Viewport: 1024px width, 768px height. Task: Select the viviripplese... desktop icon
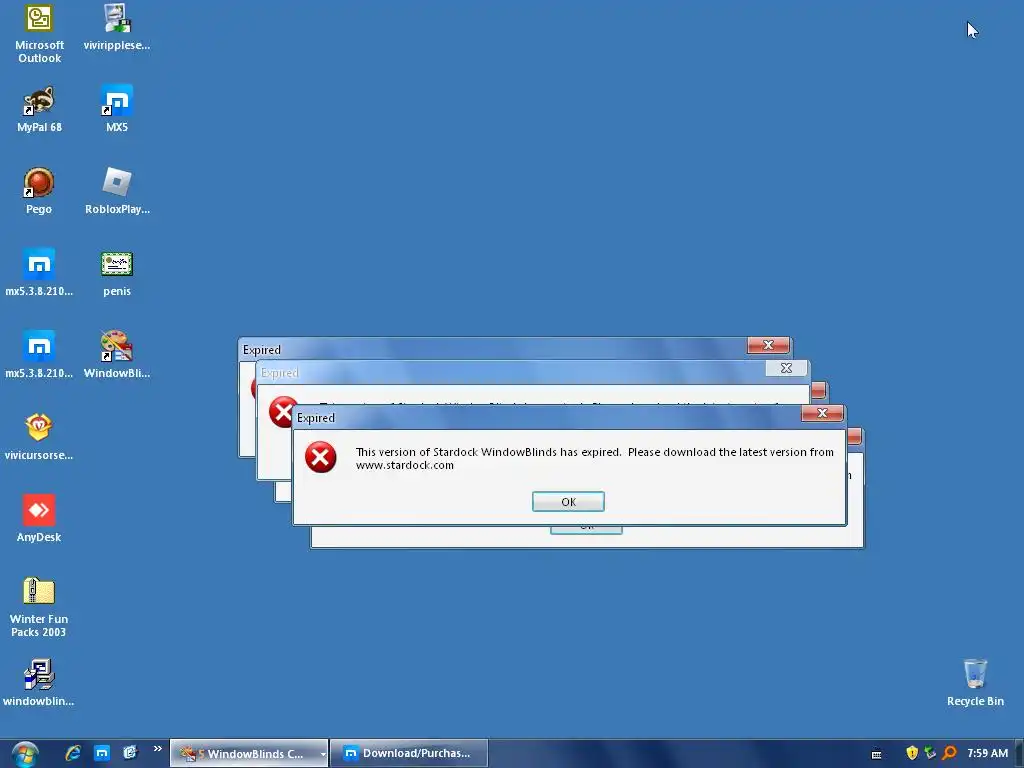(x=117, y=28)
